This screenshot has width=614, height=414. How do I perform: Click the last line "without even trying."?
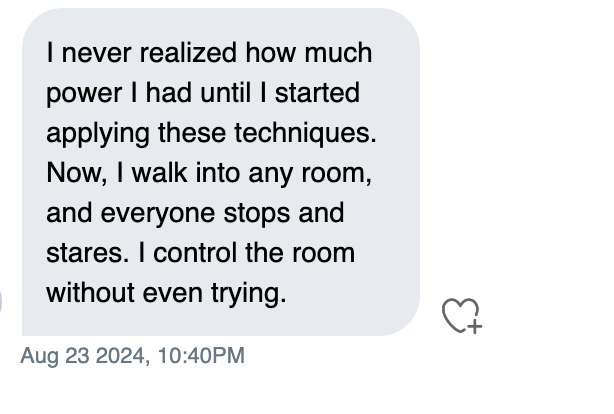pyautogui.click(x=166, y=293)
